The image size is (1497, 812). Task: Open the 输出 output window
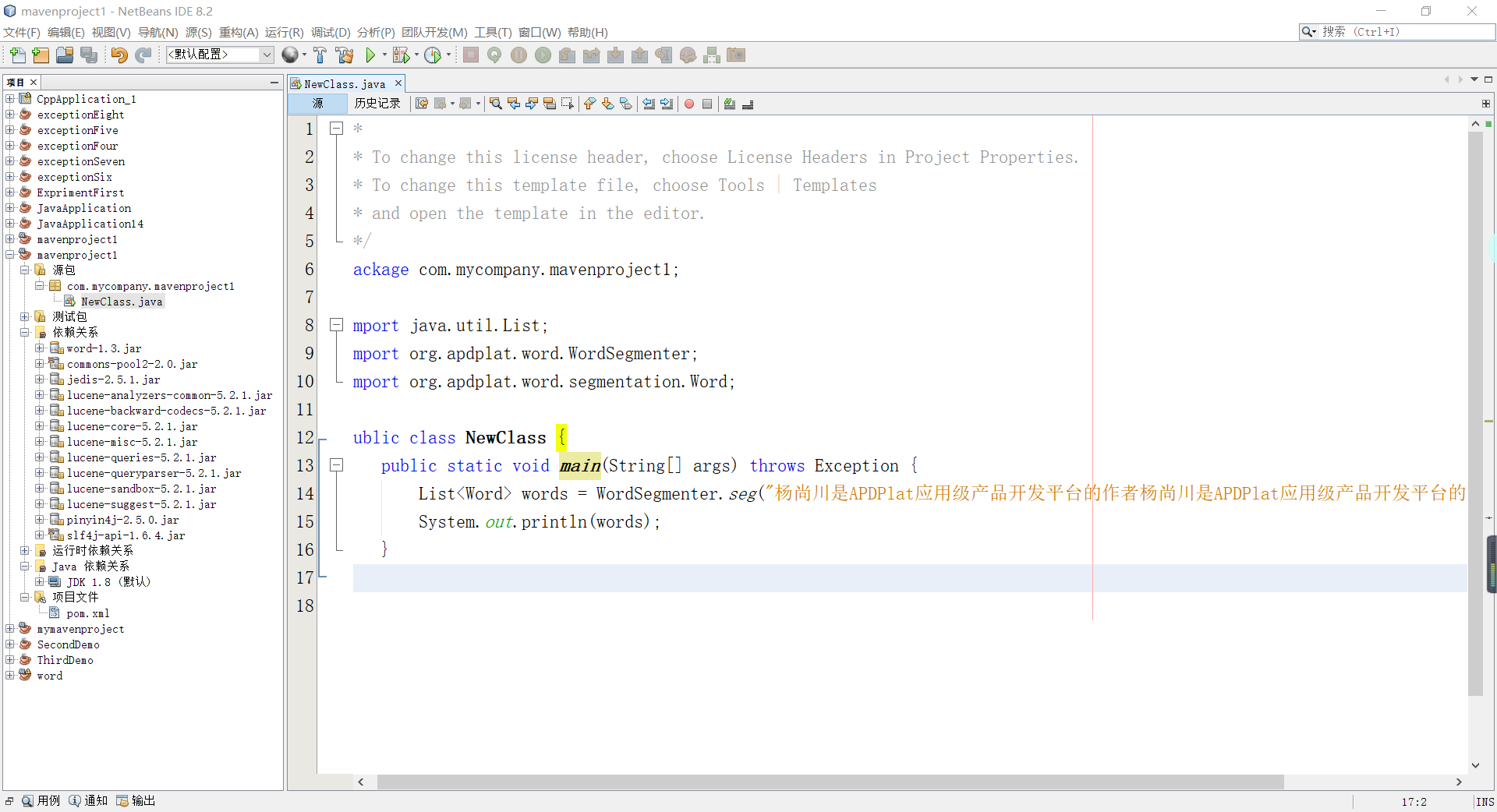(136, 801)
